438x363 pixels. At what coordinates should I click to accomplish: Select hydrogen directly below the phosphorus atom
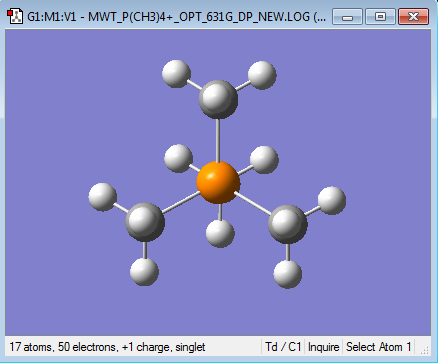(220, 233)
